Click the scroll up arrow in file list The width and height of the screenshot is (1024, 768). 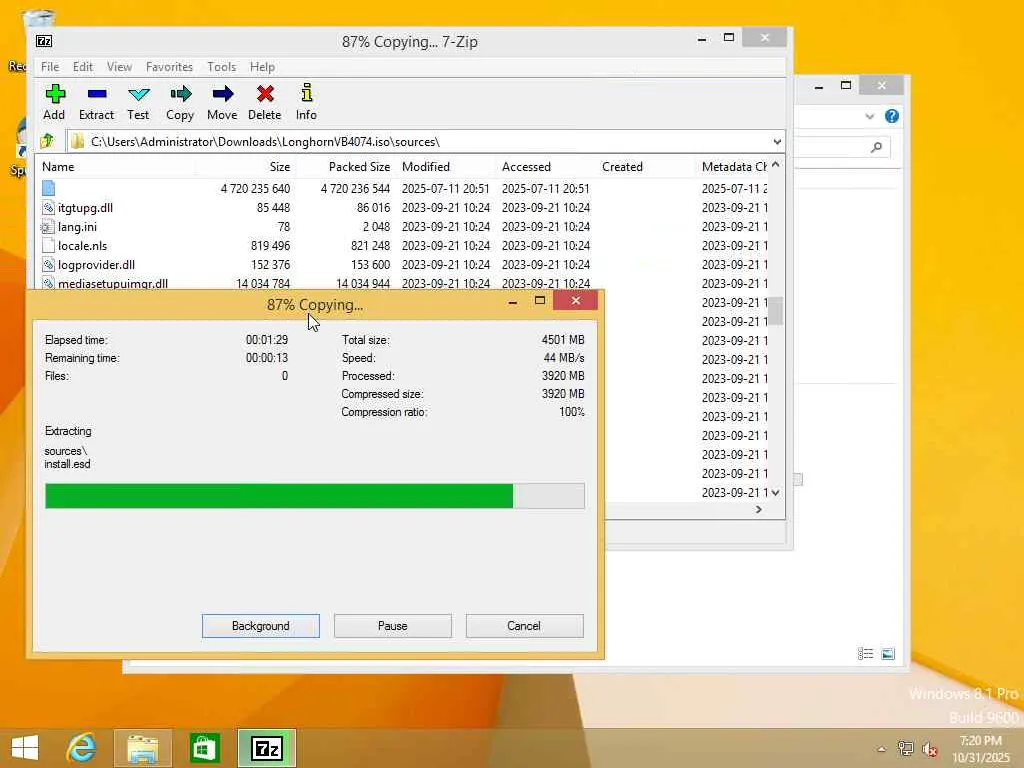775,165
